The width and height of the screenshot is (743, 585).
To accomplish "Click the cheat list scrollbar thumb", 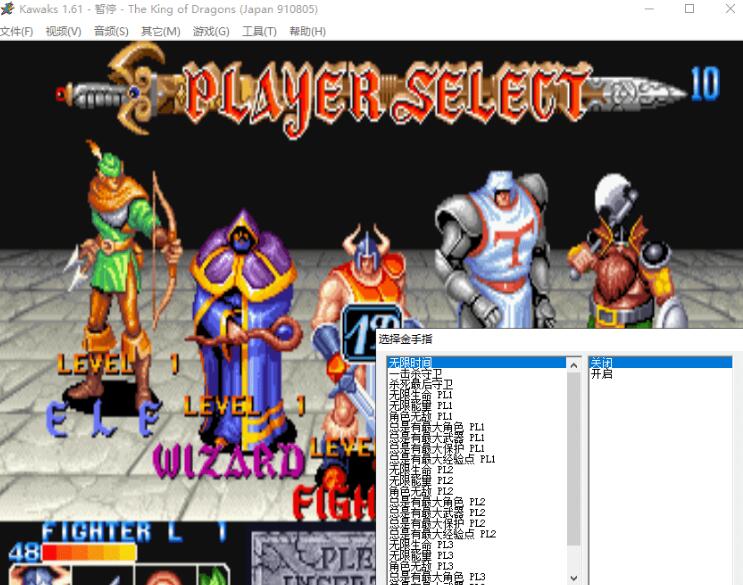I will click(x=573, y=458).
